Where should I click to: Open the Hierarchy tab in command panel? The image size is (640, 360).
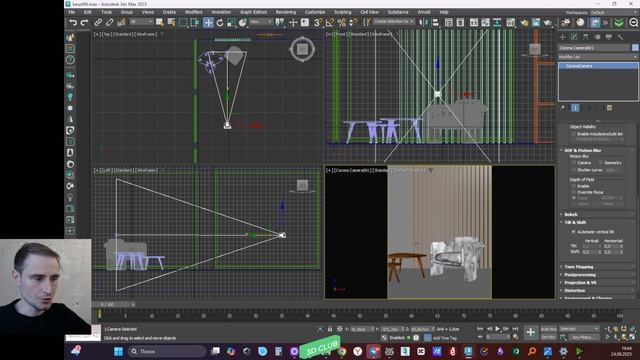point(586,37)
